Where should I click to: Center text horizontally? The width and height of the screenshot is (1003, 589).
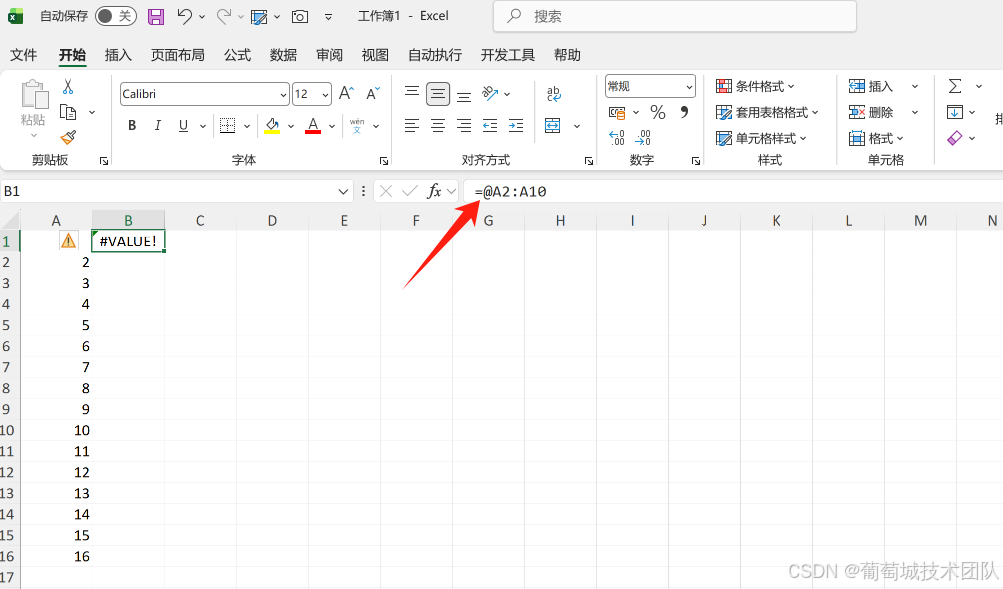tap(438, 125)
